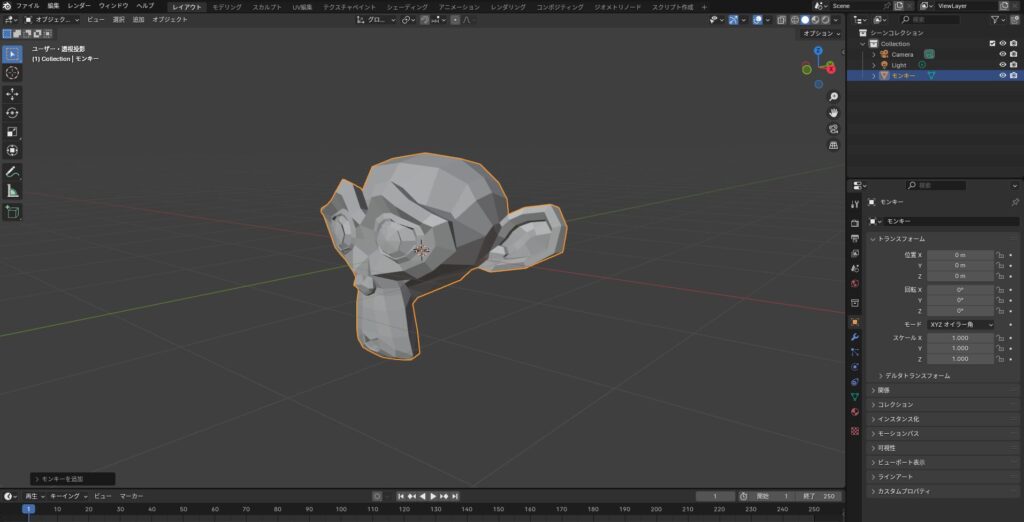Select the Transform tool
The width and height of the screenshot is (1024, 522).
tap(12, 151)
